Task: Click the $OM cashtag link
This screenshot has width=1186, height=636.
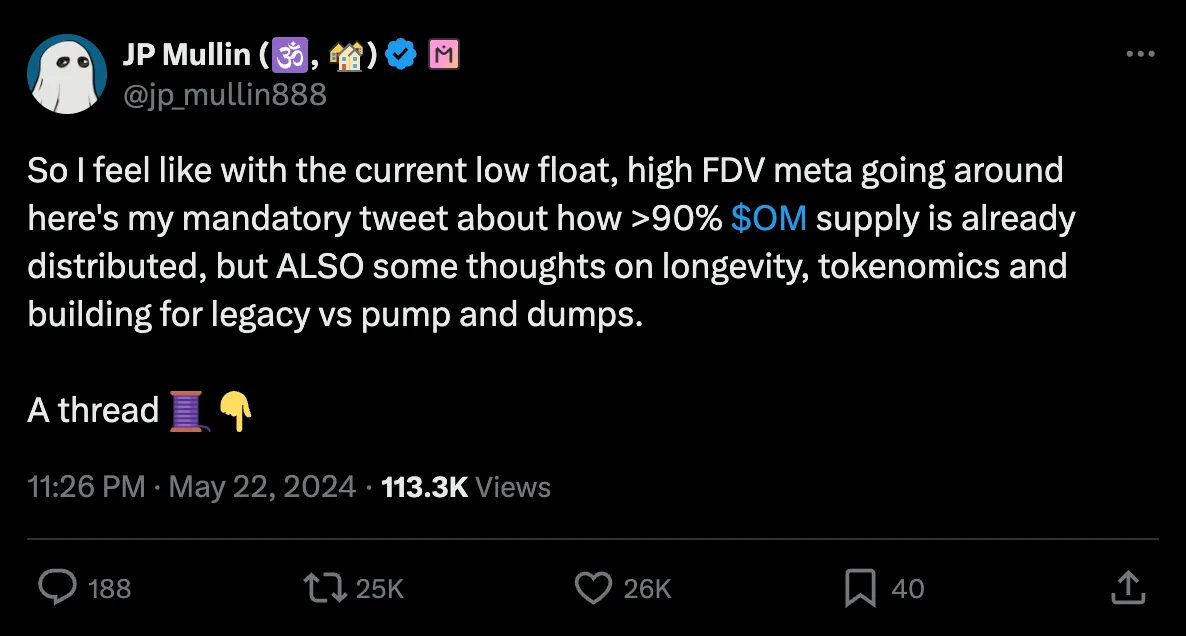Action: click(768, 218)
